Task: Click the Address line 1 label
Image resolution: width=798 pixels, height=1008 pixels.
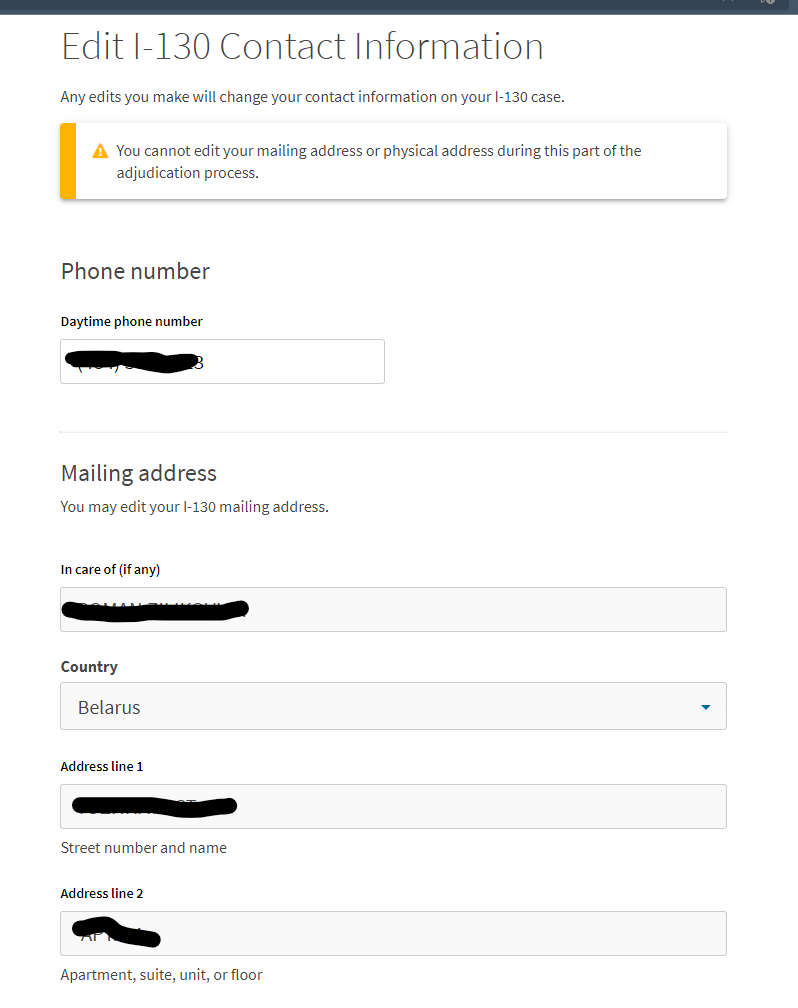Action: tap(102, 766)
